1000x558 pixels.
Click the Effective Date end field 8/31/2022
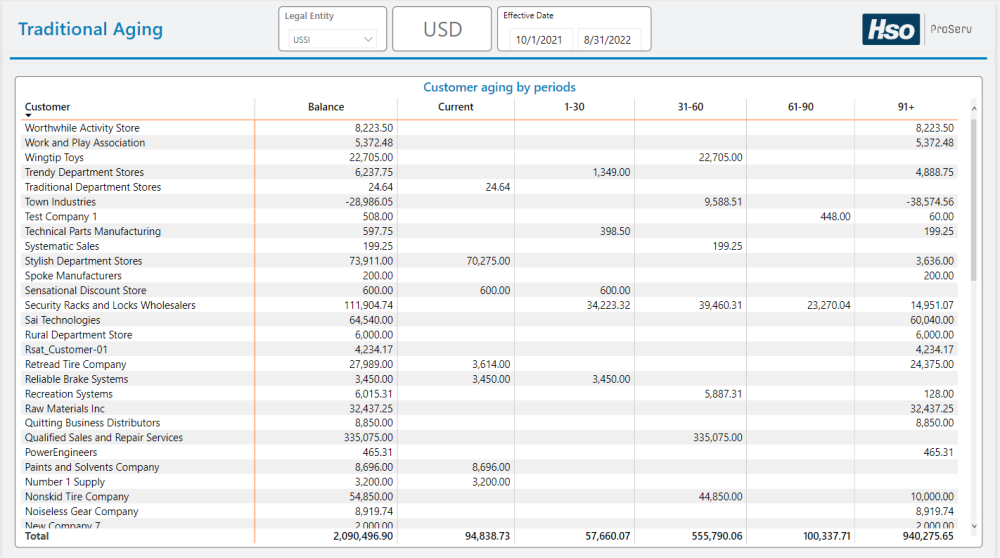608,40
